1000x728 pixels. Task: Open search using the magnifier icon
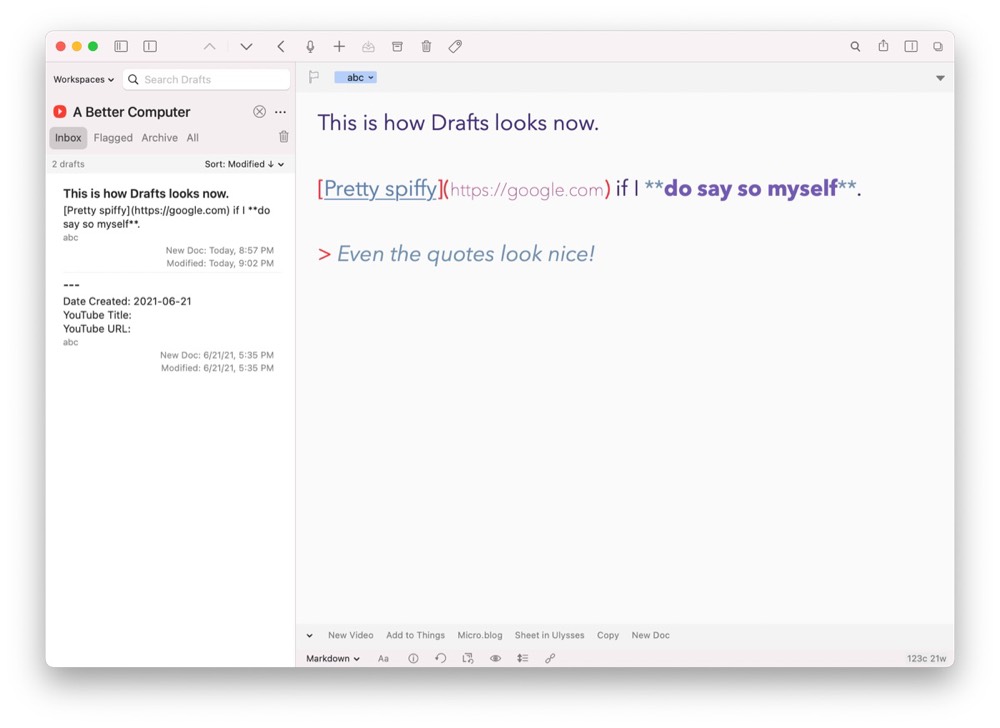[x=855, y=46]
